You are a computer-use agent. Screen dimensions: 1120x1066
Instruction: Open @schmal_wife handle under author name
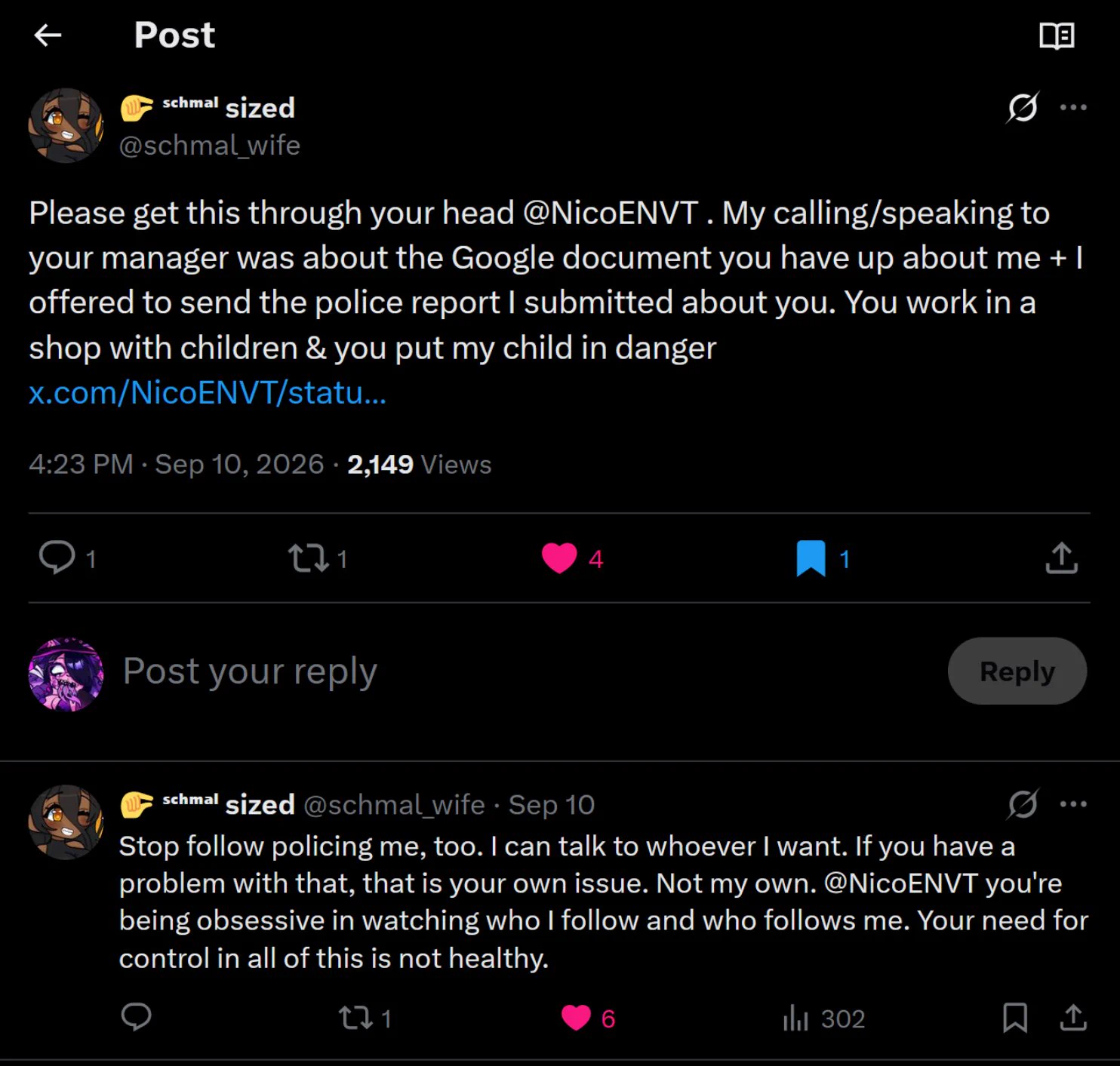click(210, 145)
